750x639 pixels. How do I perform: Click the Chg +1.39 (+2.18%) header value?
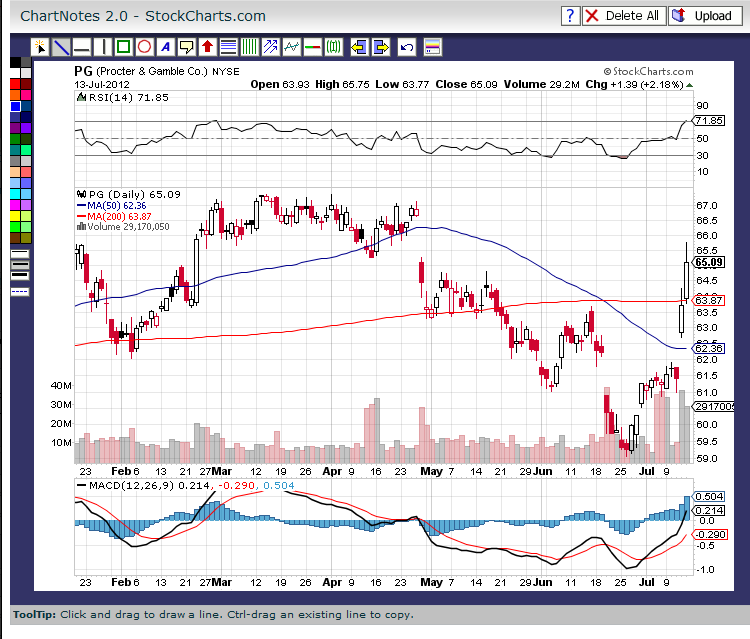(x=635, y=84)
